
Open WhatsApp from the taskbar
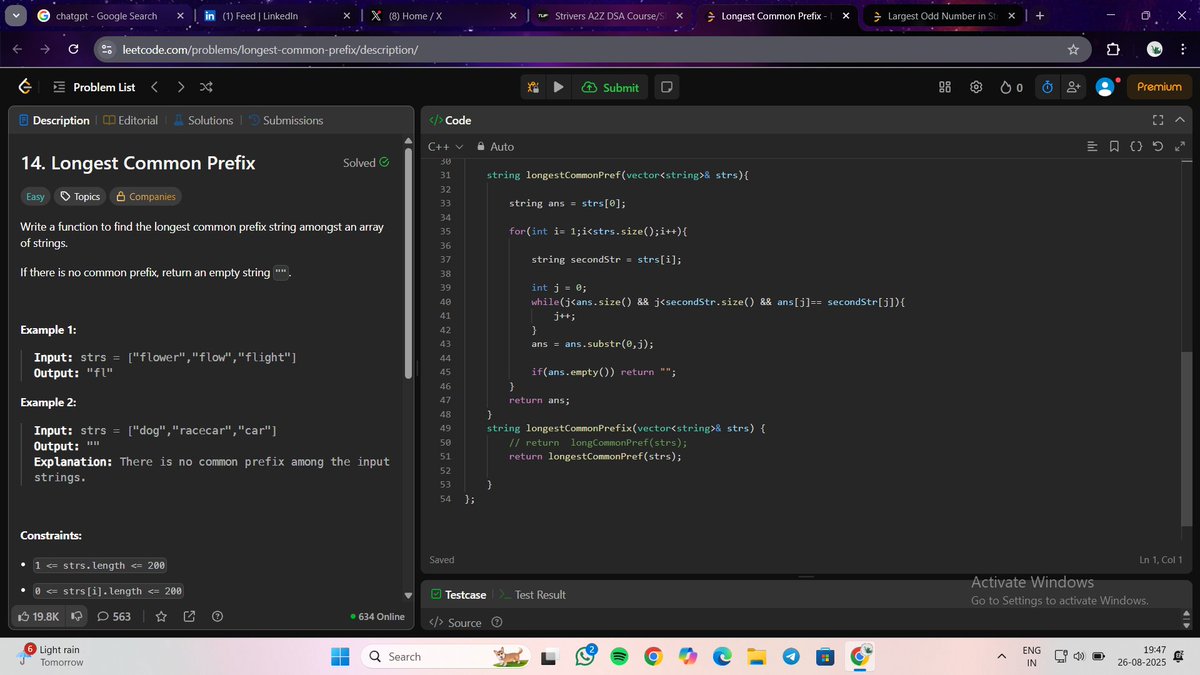[x=584, y=657]
